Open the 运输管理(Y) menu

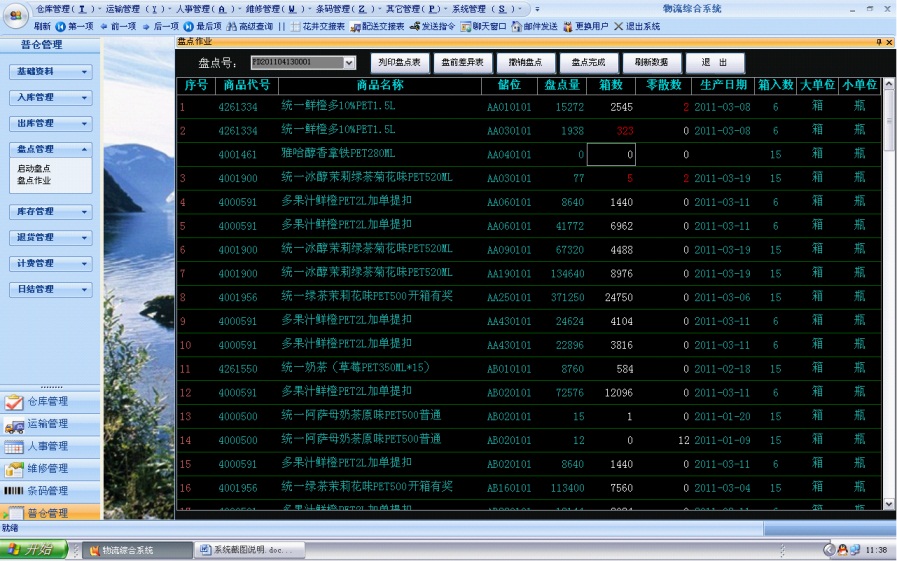(136, 9)
